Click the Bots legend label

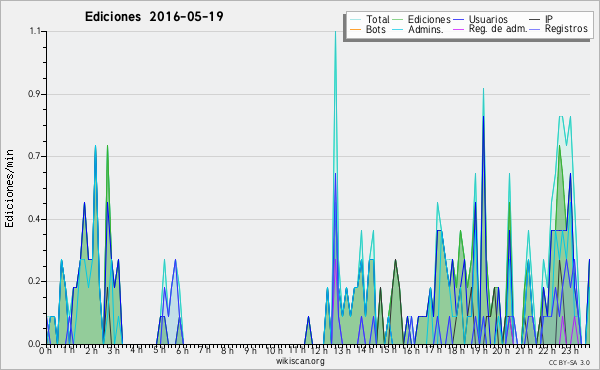click(x=375, y=29)
